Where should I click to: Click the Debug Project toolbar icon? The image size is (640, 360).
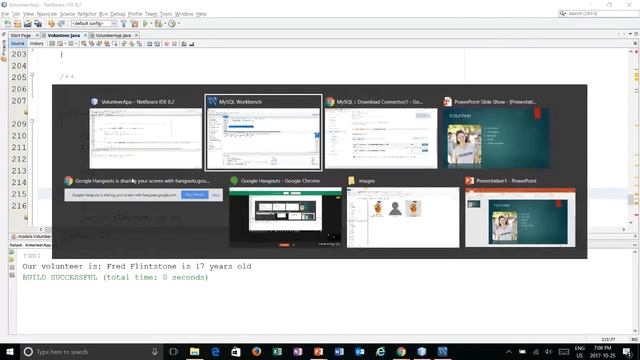click(158, 24)
